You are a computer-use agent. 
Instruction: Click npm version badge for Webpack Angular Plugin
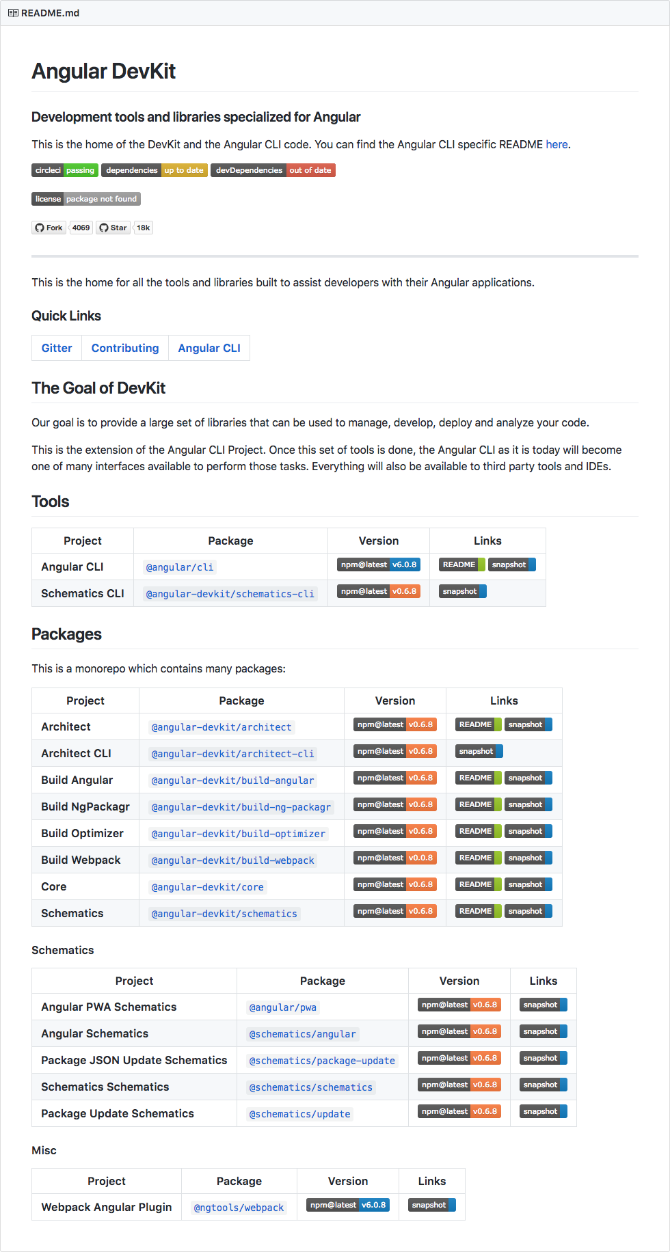(348, 1205)
